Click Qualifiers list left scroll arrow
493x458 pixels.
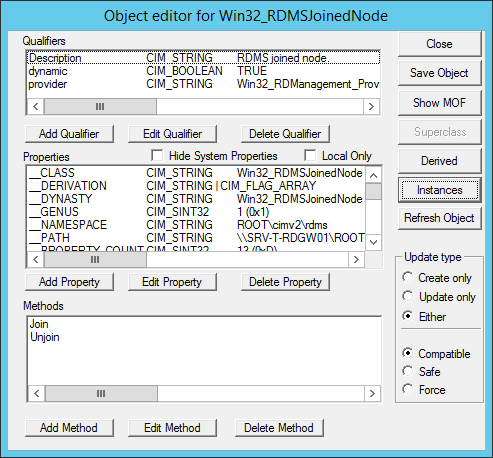click(x=36, y=107)
